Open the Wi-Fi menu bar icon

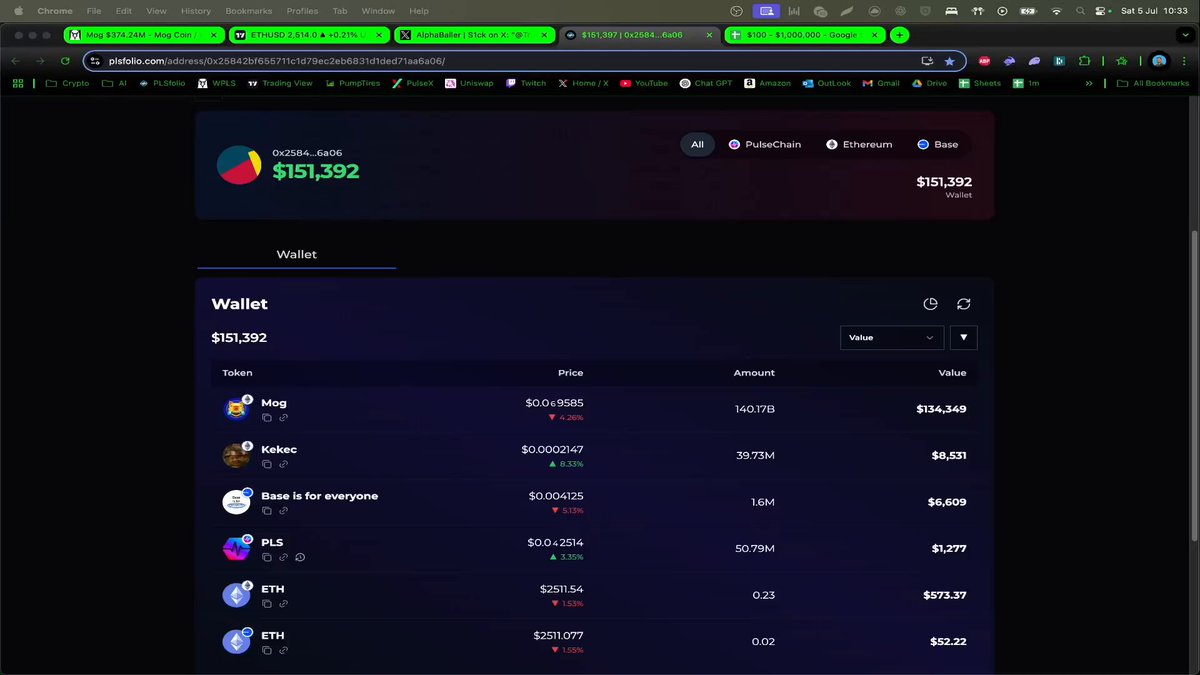click(1056, 11)
